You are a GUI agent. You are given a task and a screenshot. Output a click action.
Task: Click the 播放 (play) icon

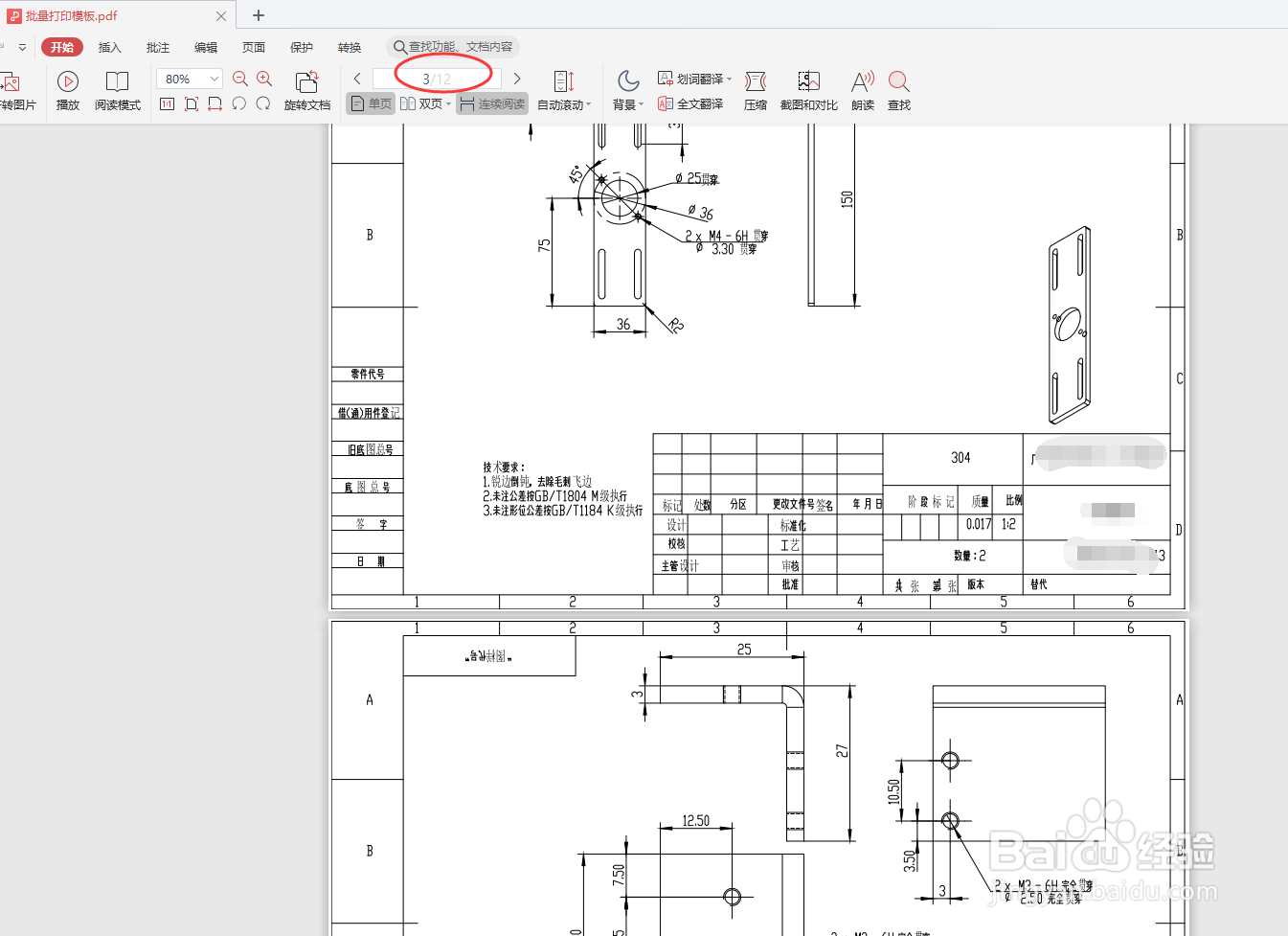pyautogui.click(x=68, y=81)
